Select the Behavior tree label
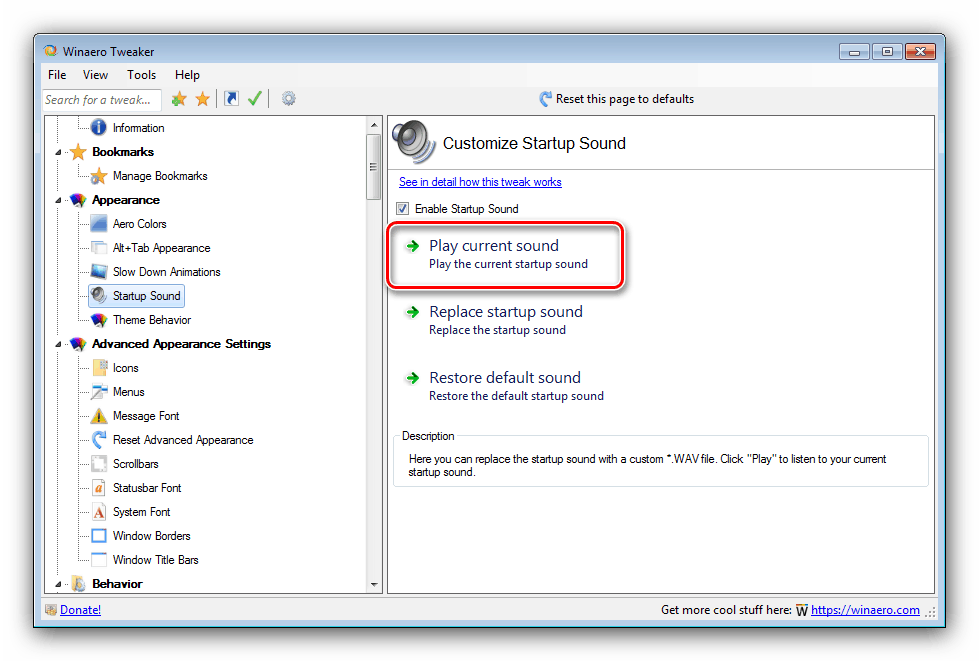 click(117, 584)
